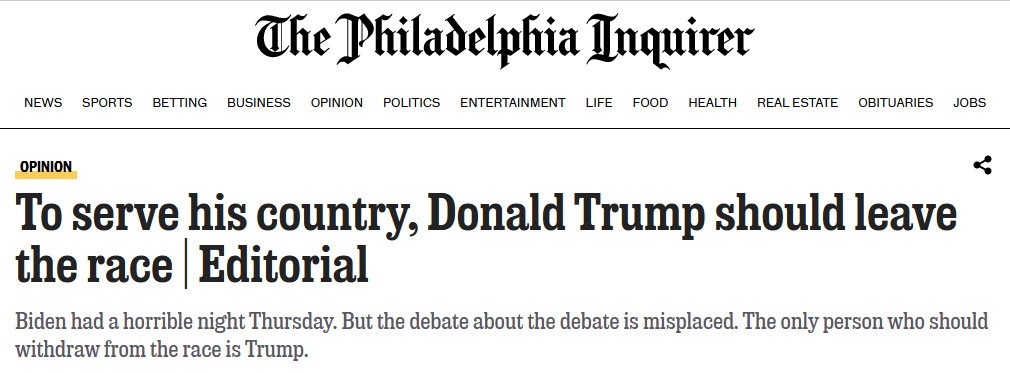
Task: Navigate to the Politics section
Action: click(x=412, y=102)
